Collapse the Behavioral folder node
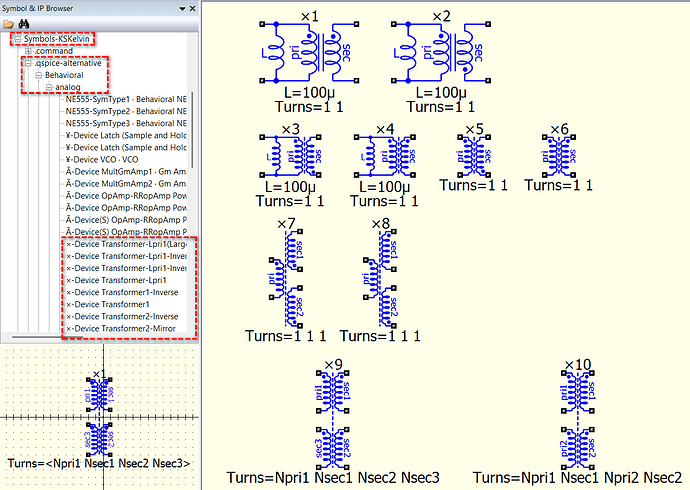The width and height of the screenshot is (690, 490). (x=38, y=75)
